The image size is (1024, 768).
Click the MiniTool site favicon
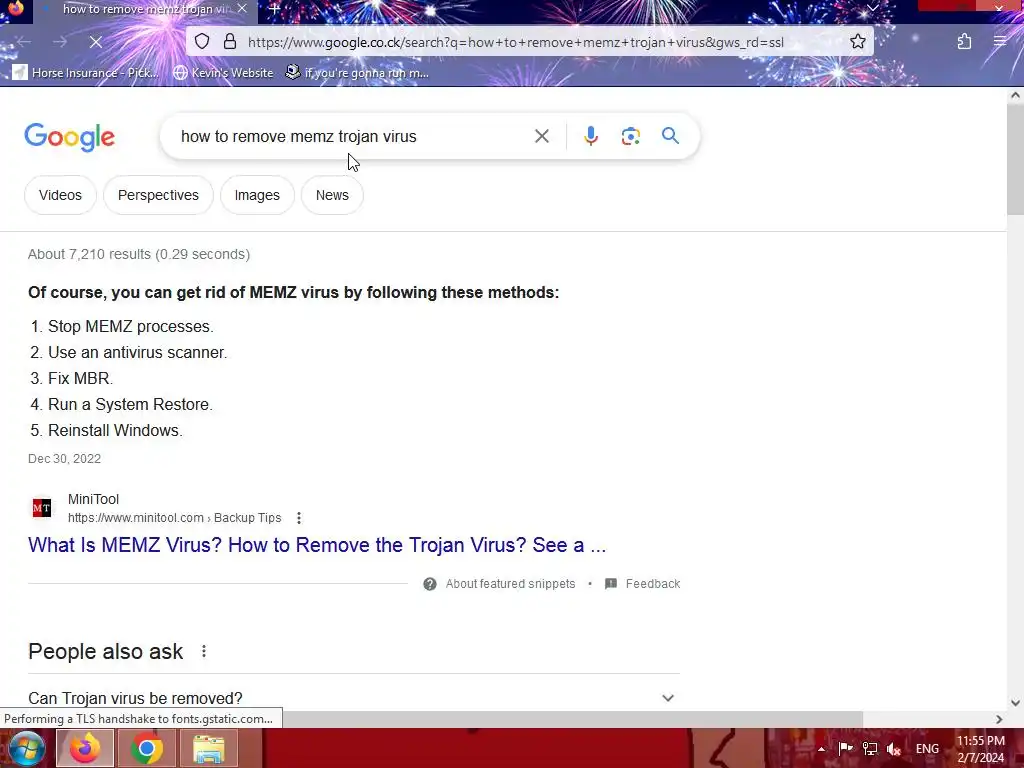click(42, 508)
